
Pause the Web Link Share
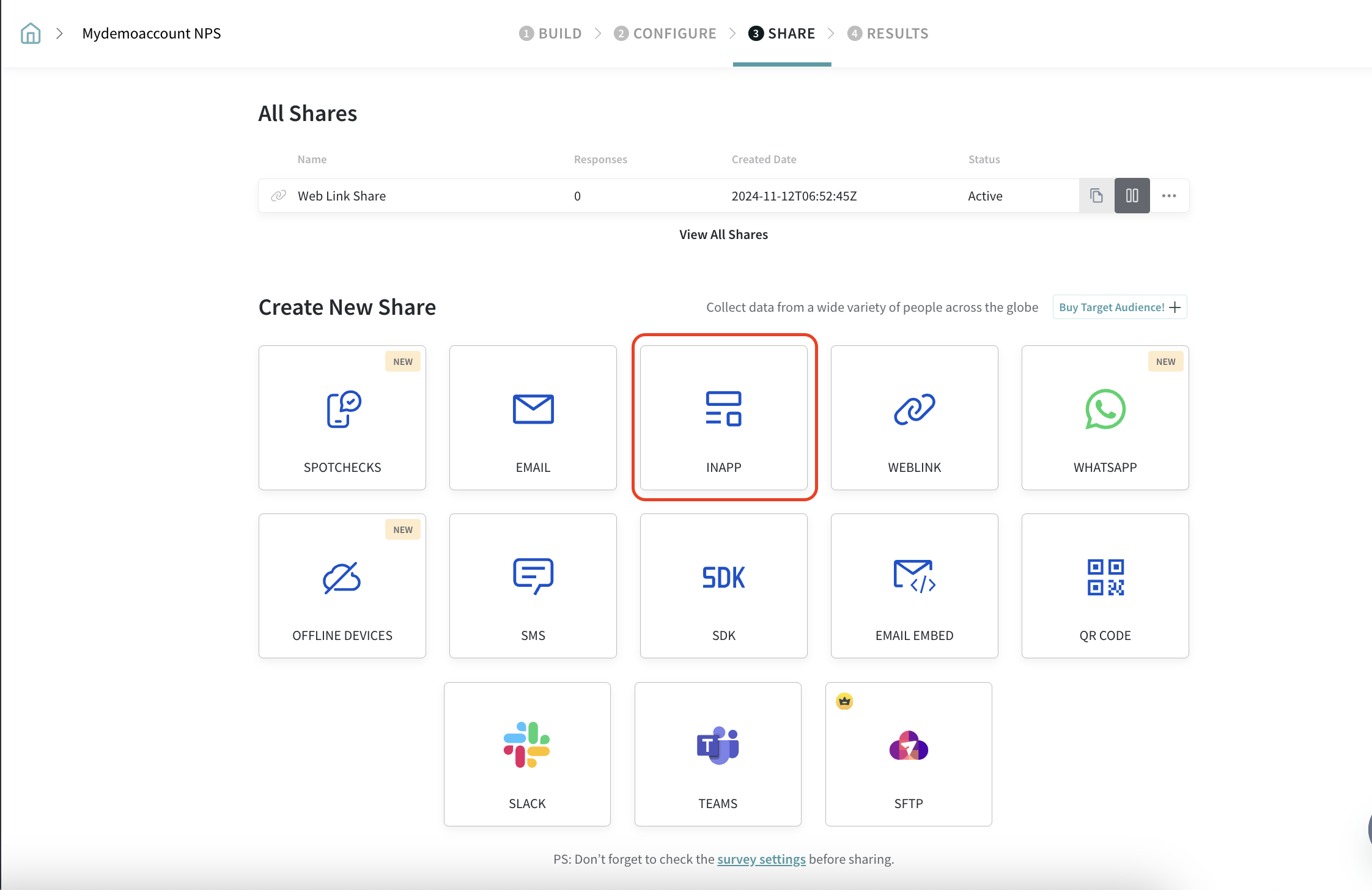pyautogui.click(x=1132, y=196)
